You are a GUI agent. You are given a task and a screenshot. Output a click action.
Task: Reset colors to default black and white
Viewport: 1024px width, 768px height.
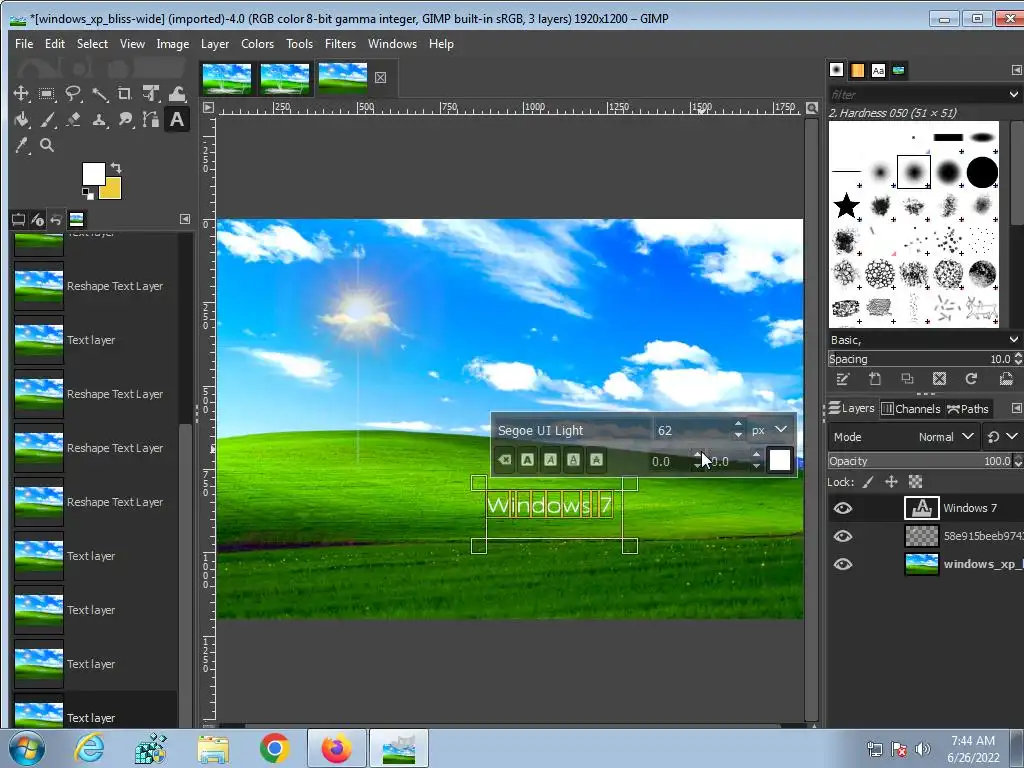pos(88,193)
